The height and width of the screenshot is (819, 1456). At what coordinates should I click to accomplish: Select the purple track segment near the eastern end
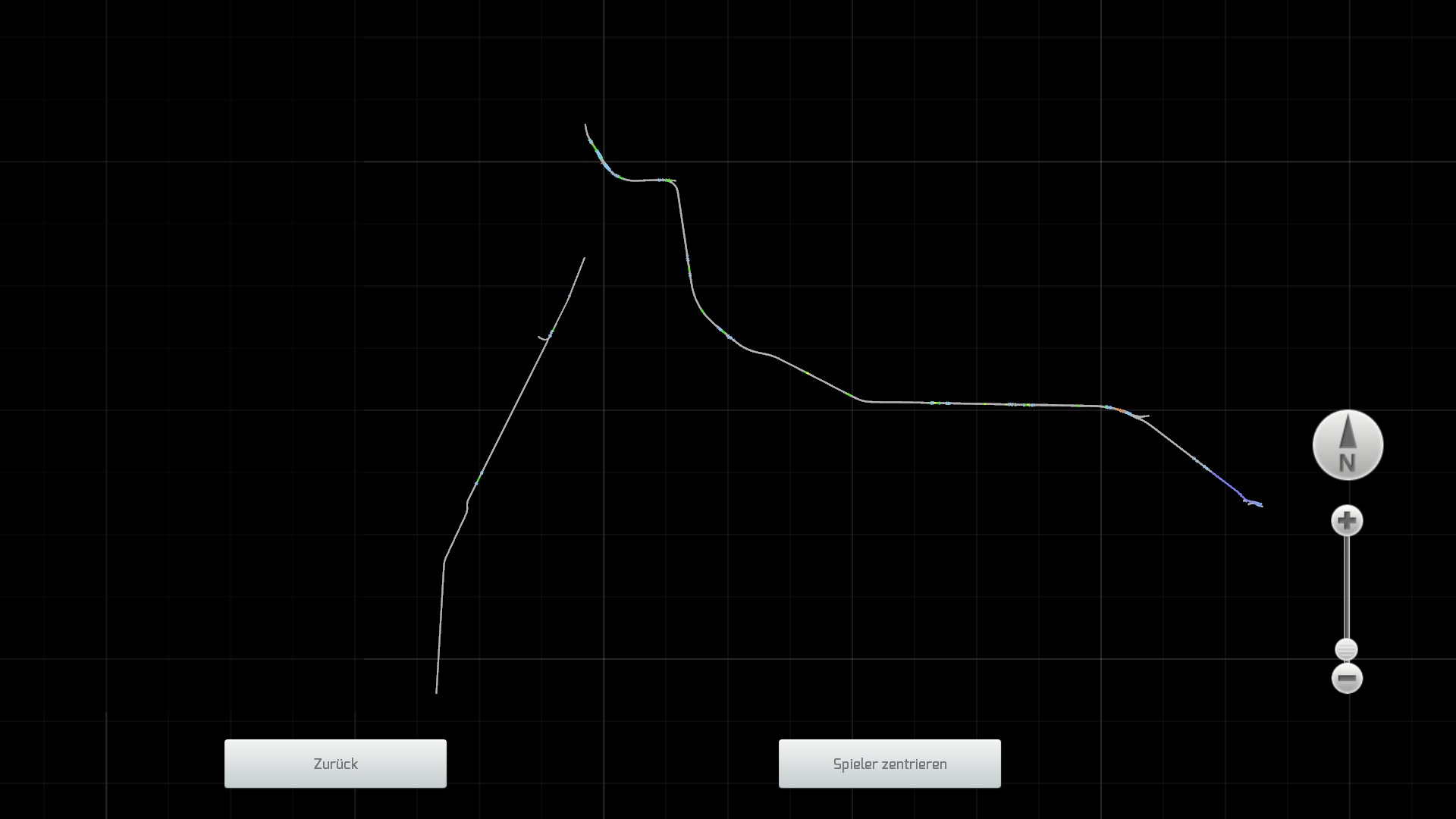point(1225,482)
